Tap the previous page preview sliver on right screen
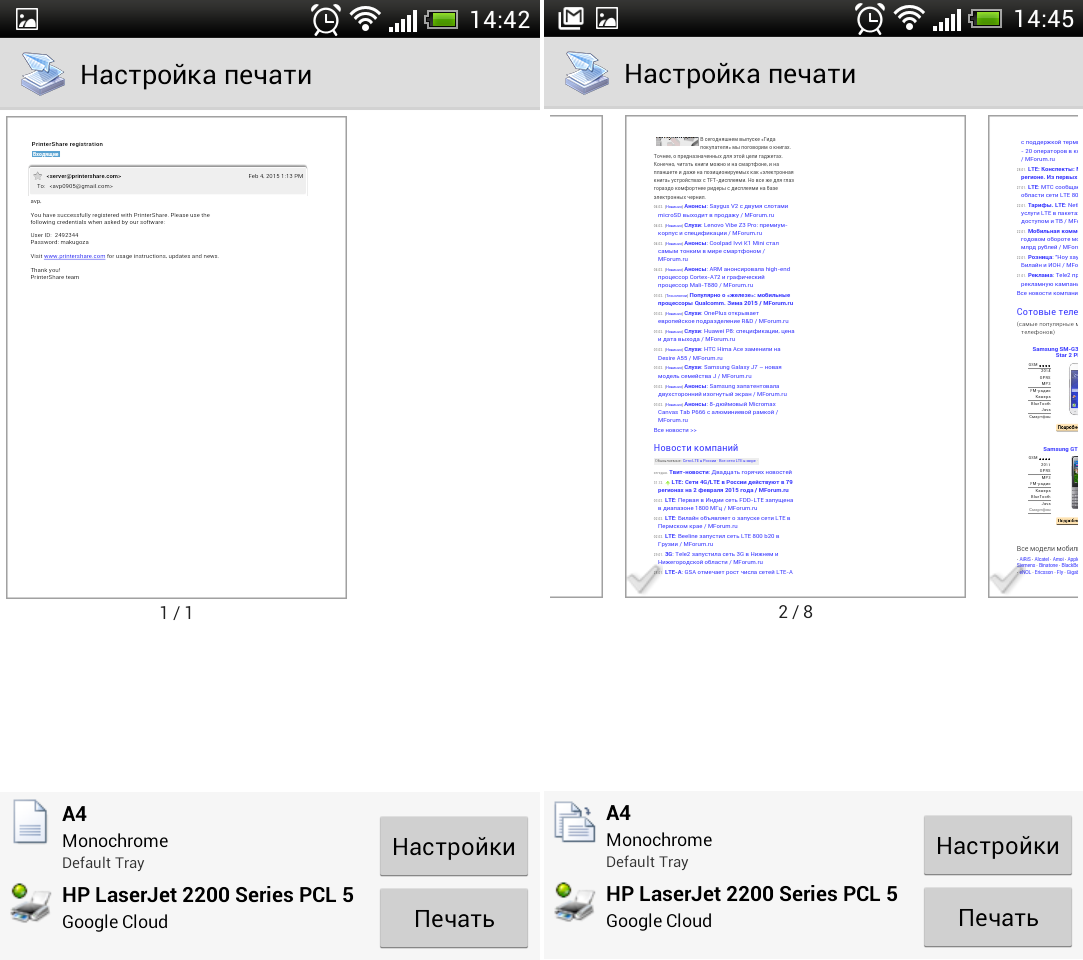Viewport: 1083px width, 960px height. coord(577,357)
